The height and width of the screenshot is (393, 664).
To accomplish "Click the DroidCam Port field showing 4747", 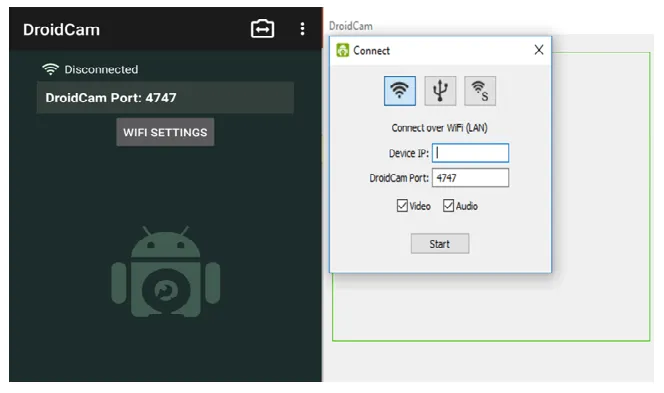I will tap(470, 178).
